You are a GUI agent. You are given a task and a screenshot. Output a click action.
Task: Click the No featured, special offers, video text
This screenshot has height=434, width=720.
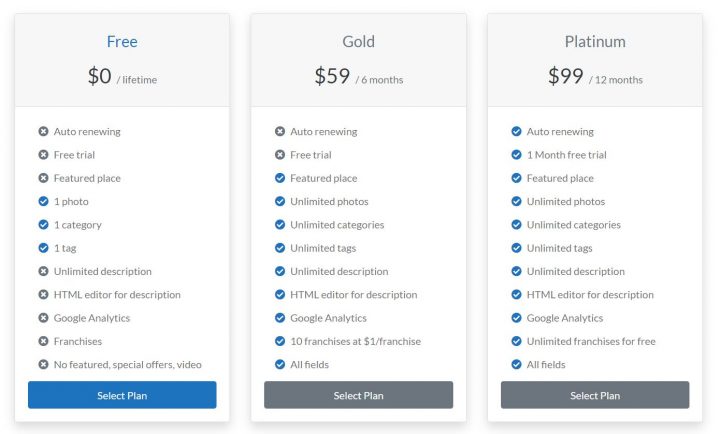tap(128, 365)
